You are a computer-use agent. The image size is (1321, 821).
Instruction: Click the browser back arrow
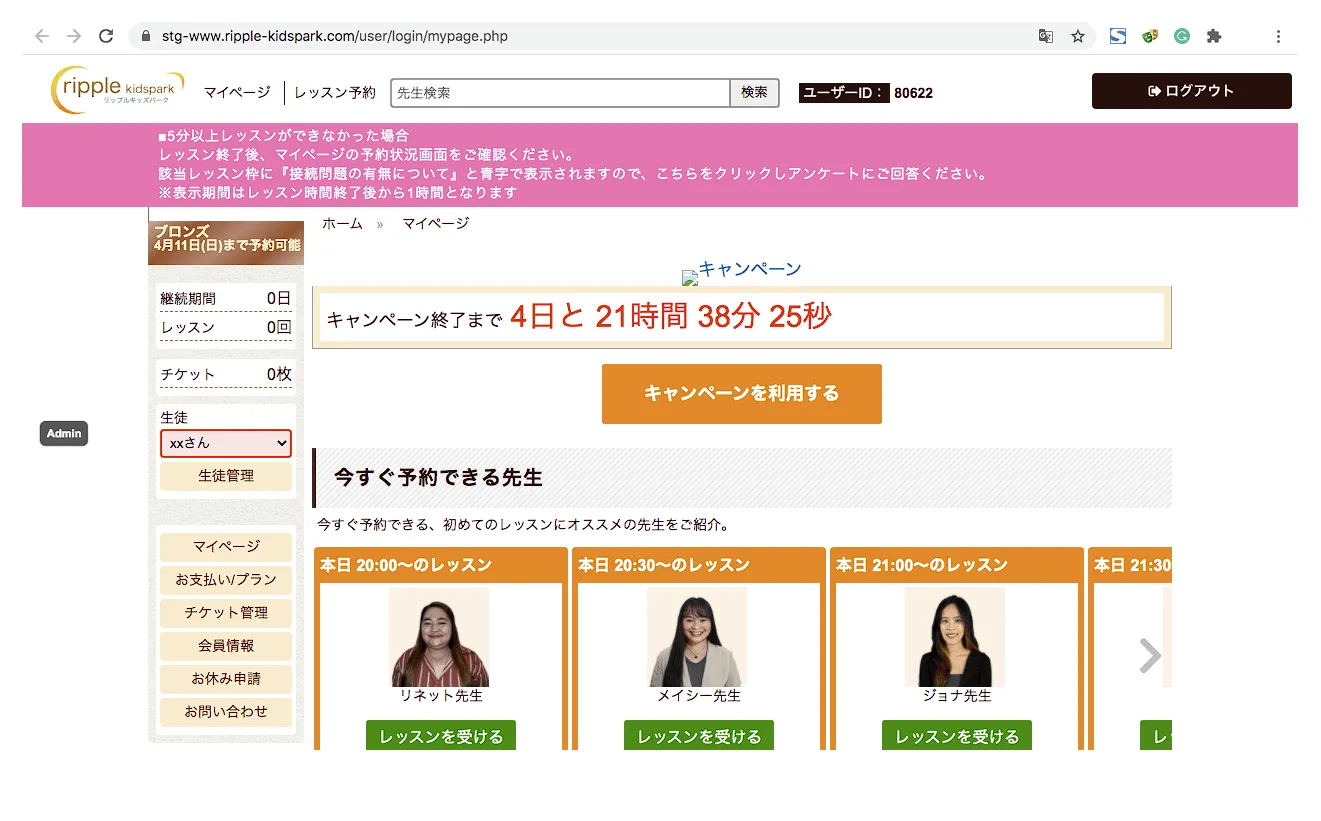tap(42, 36)
